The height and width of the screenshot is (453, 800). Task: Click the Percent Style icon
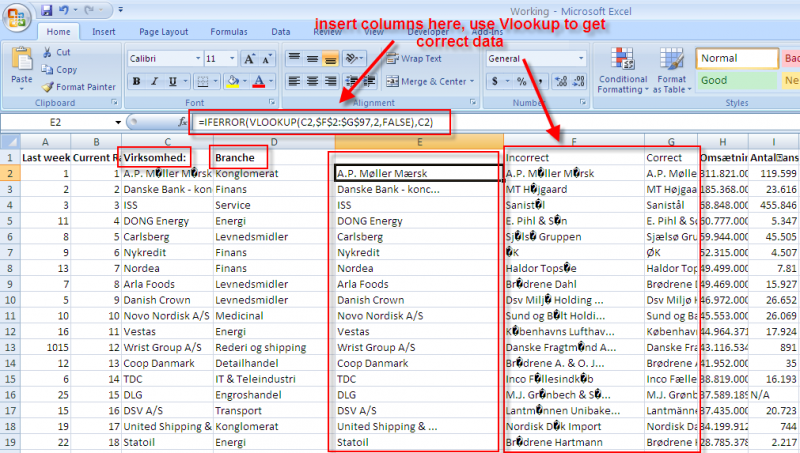click(x=520, y=81)
